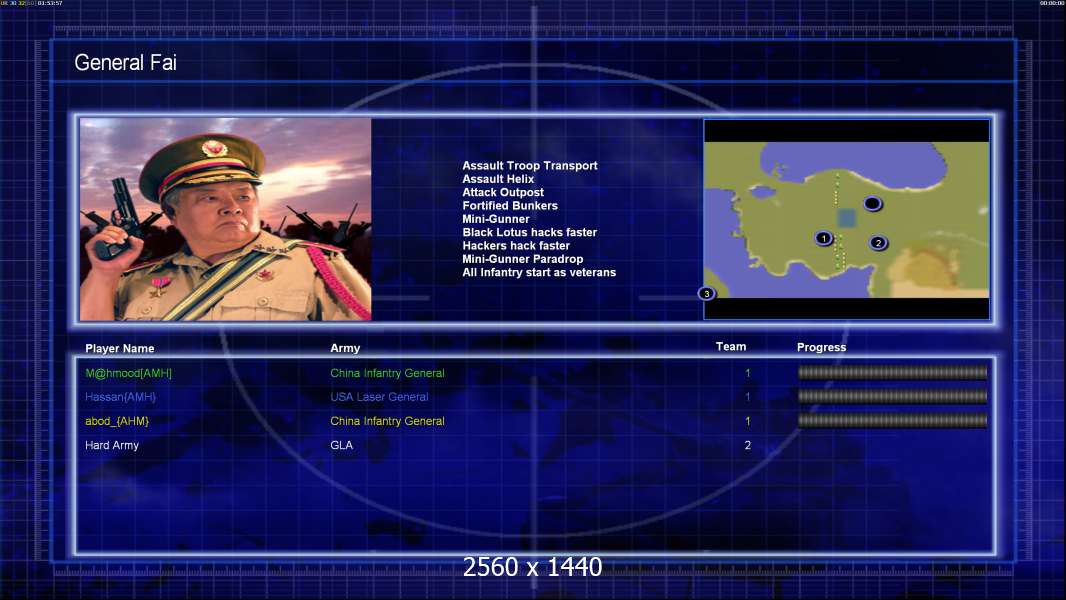Image resolution: width=1066 pixels, height=600 pixels.
Task: Click All Infantry start as veterans text
Action: click(x=539, y=272)
